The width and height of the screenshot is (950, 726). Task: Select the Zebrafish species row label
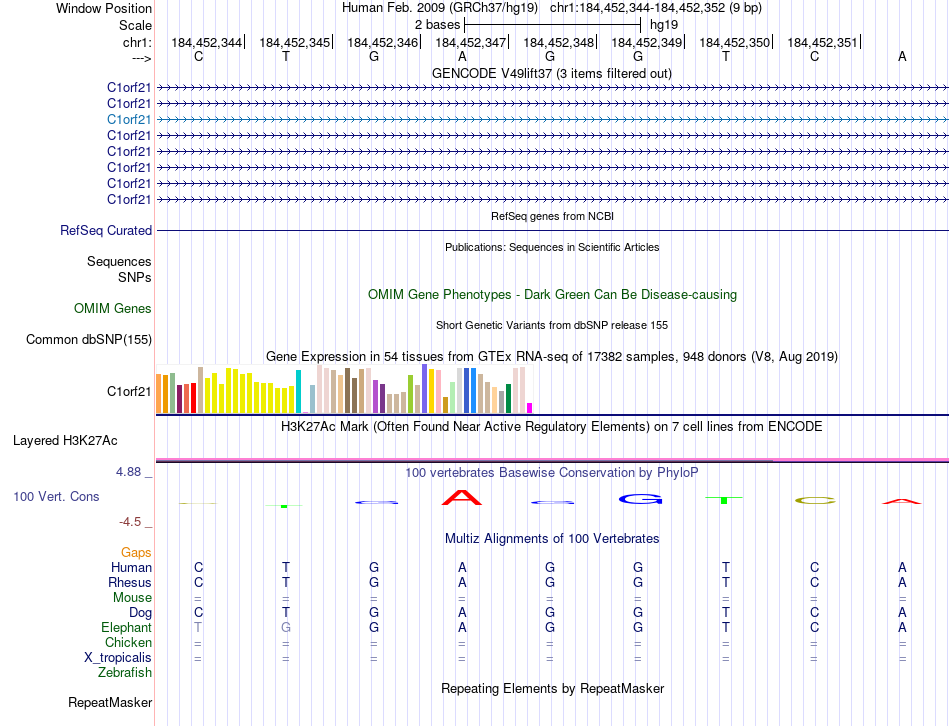tap(125, 673)
